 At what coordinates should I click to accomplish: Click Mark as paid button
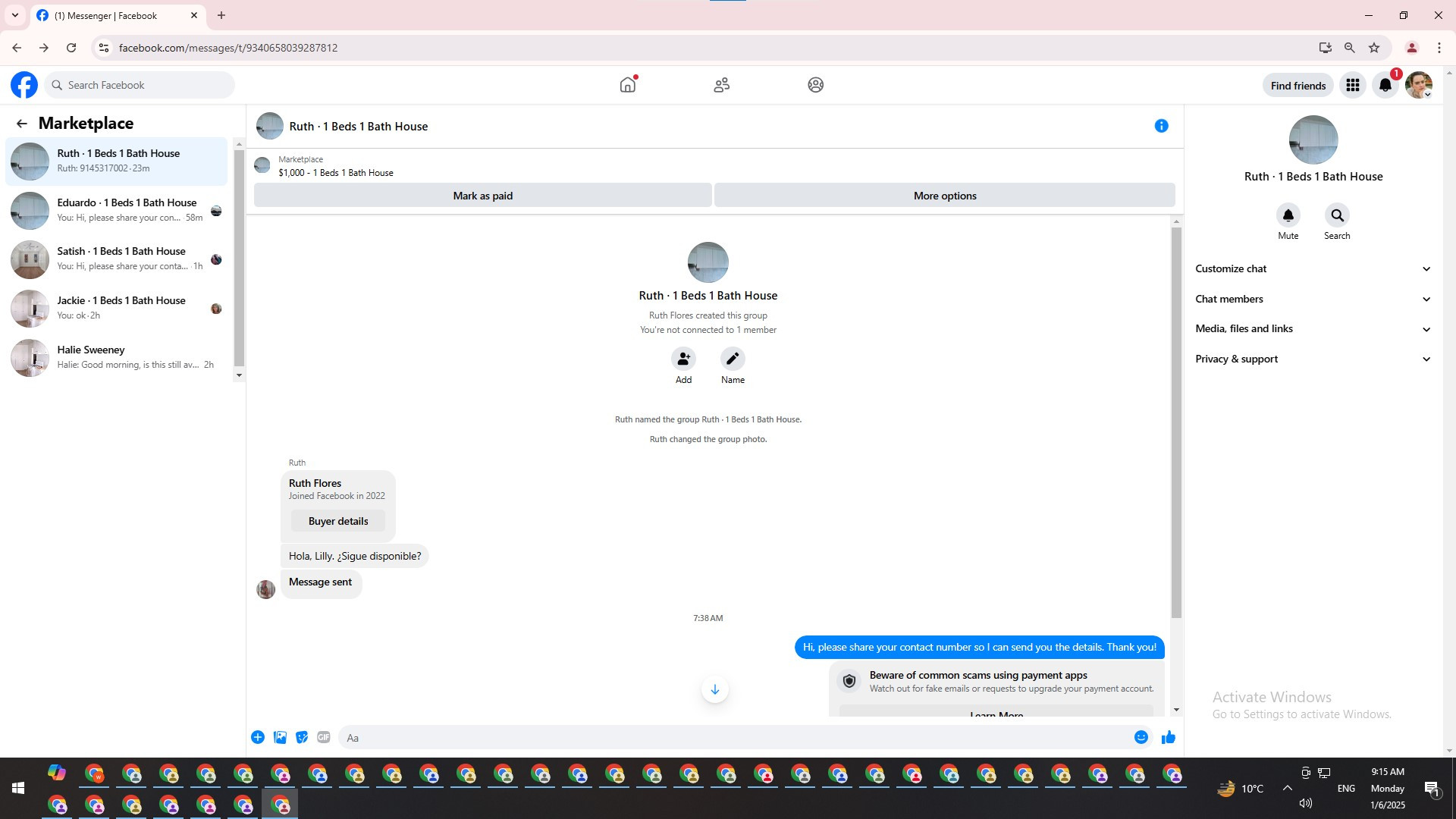pos(482,196)
